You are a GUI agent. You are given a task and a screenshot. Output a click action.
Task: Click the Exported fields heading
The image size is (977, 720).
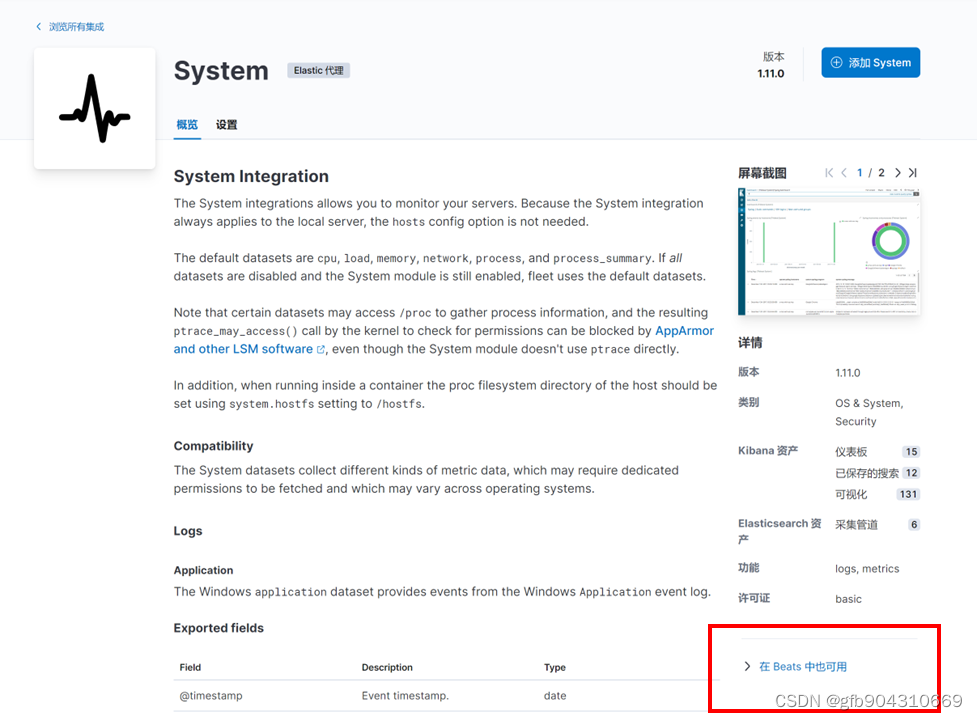tap(218, 628)
